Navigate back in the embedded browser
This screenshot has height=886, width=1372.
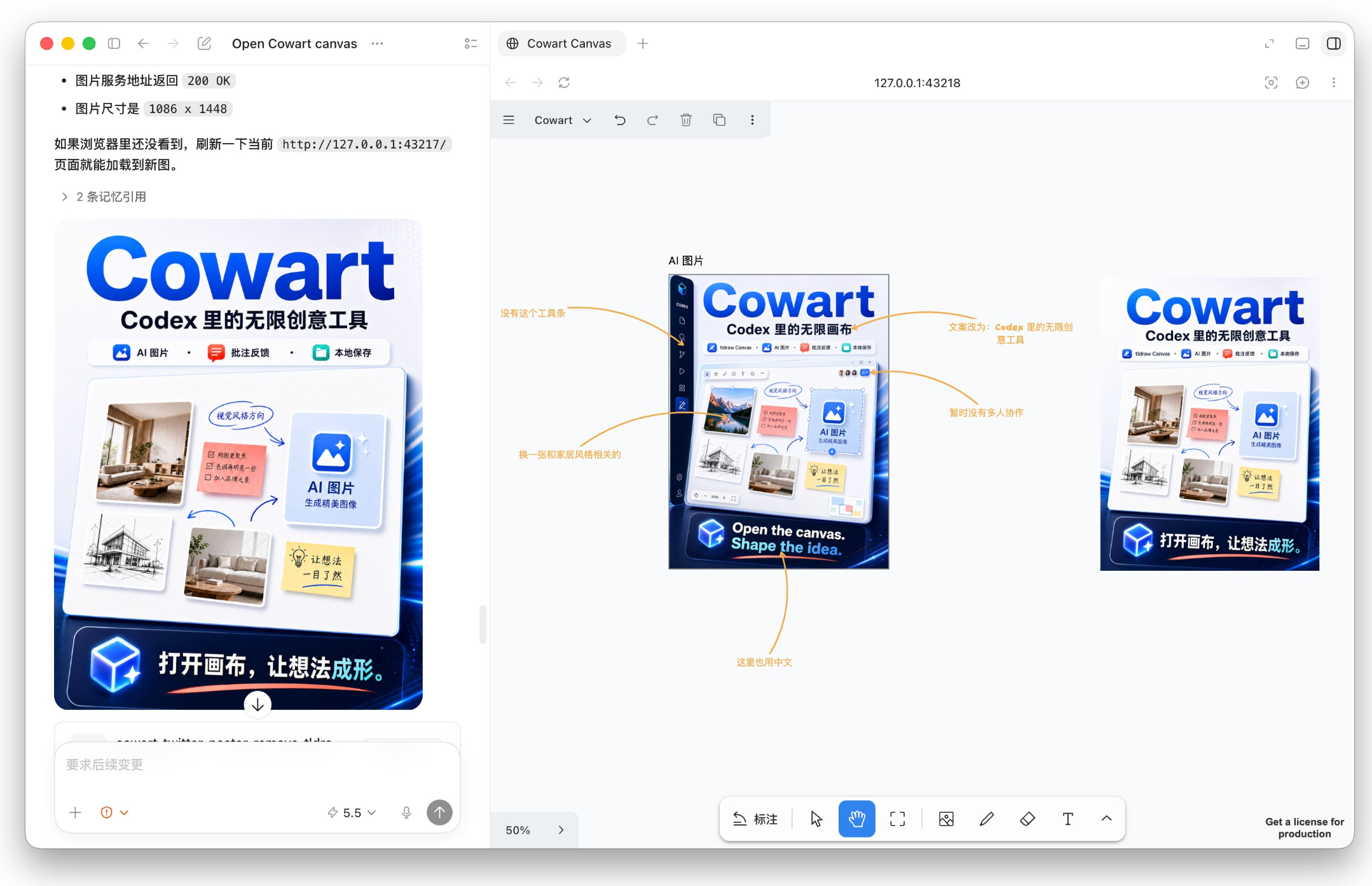[511, 83]
